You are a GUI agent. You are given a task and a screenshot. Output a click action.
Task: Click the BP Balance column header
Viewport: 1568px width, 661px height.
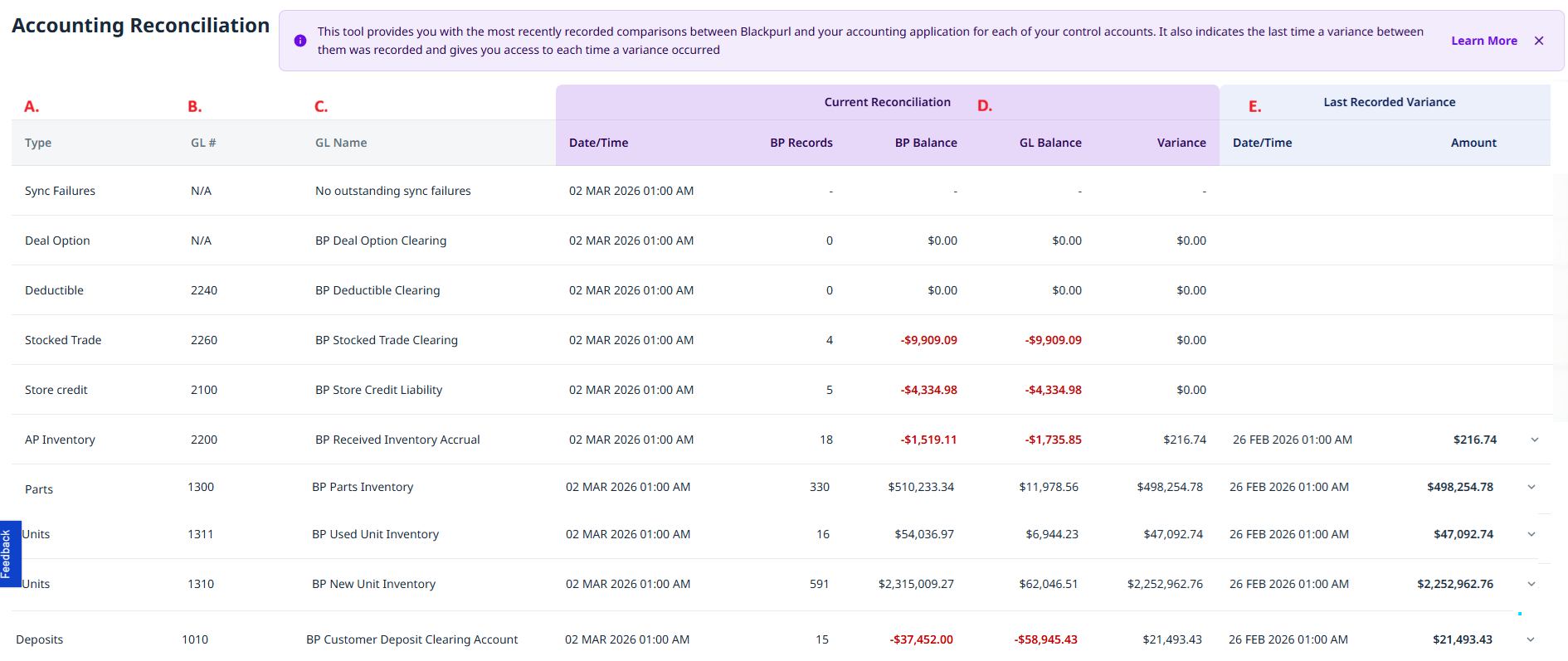pyautogui.click(x=926, y=143)
